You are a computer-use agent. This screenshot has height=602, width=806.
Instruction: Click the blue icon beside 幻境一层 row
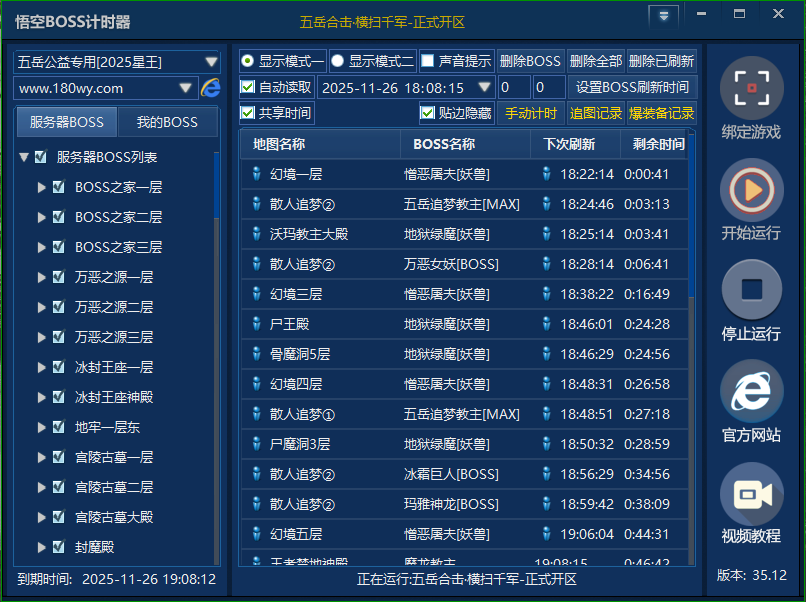click(x=257, y=174)
